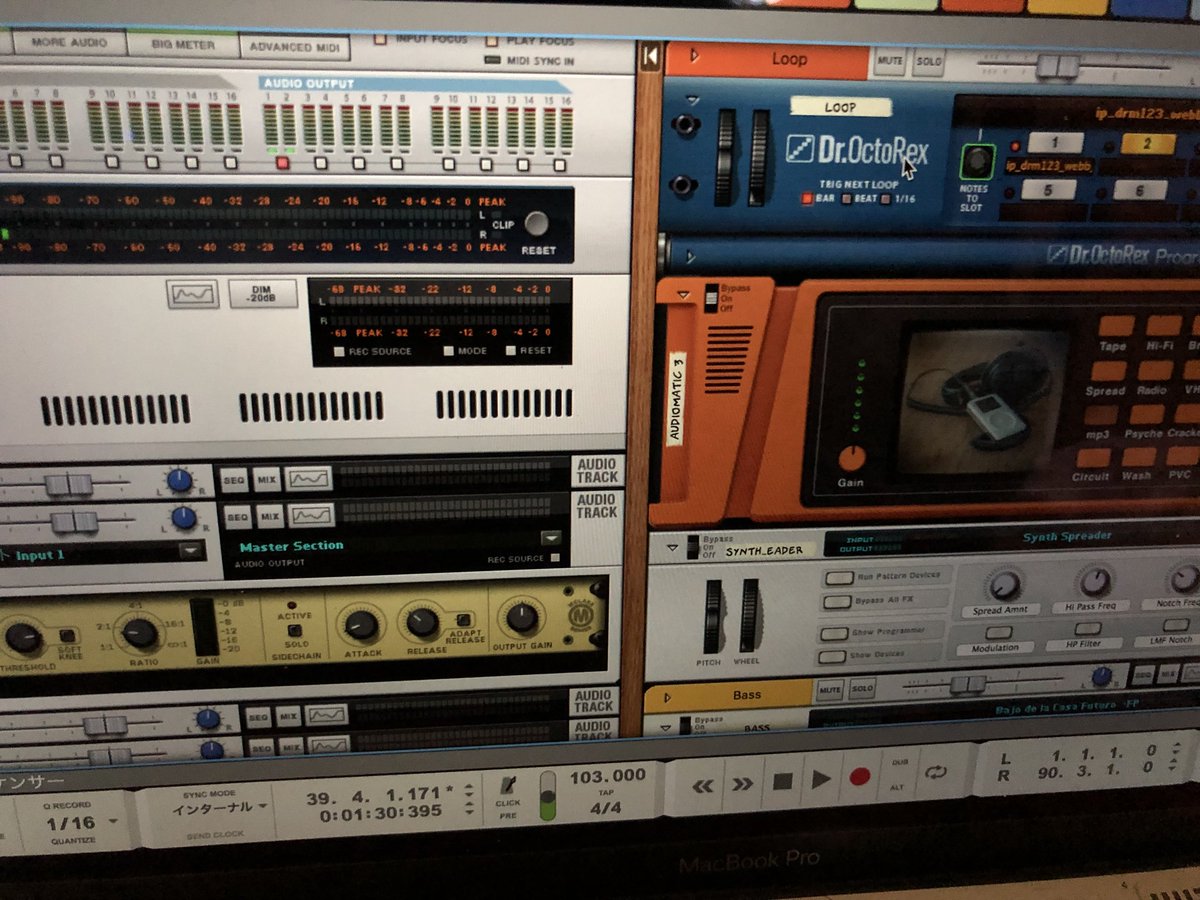Solo the Bass channel

tap(862, 688)
